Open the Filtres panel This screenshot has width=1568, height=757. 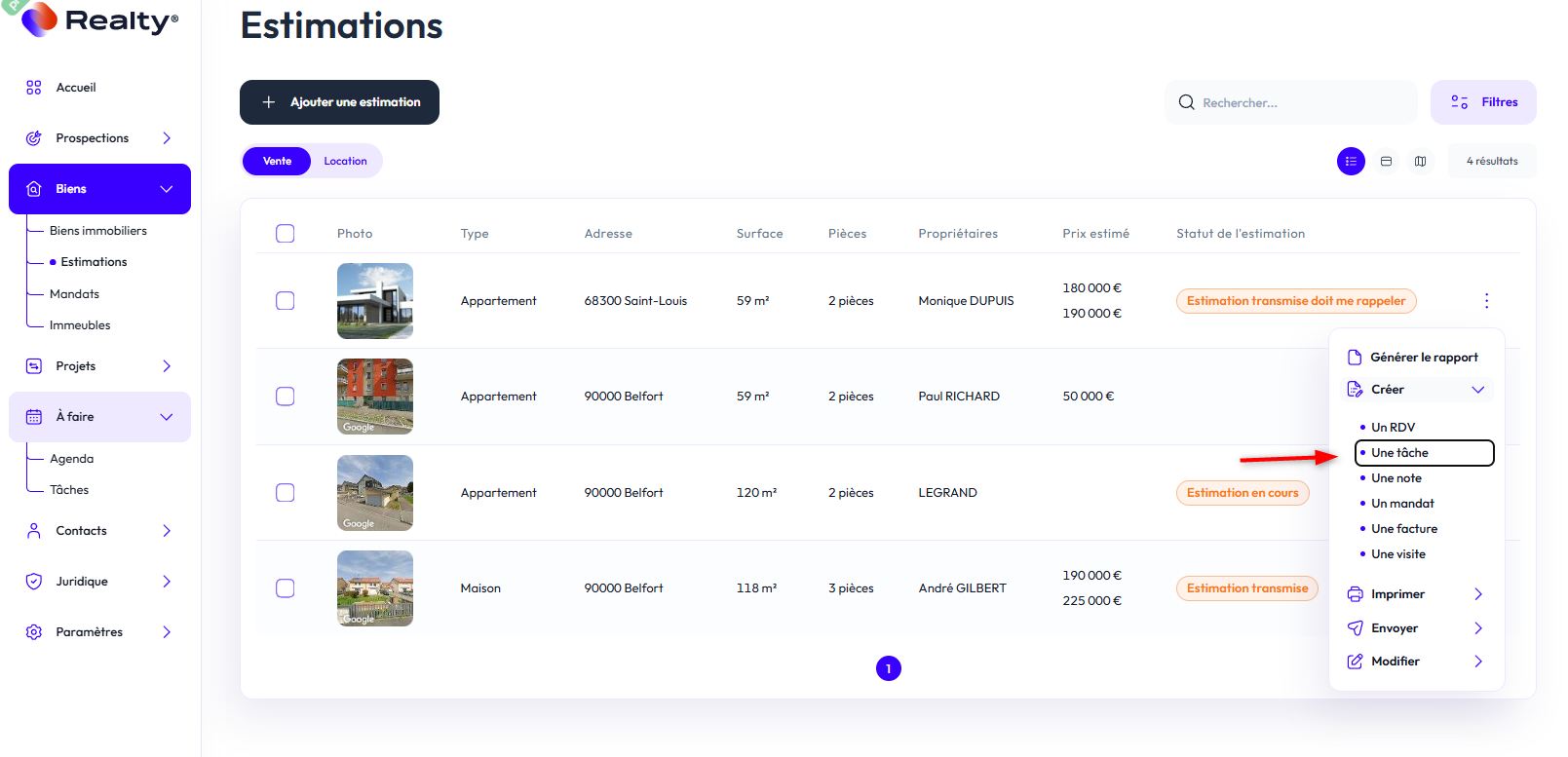coord(1483,102)
